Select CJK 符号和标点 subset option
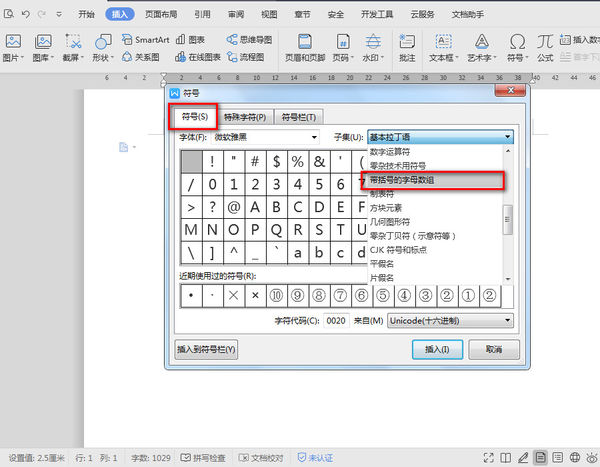The image size is (600, 467). [435, 250]
